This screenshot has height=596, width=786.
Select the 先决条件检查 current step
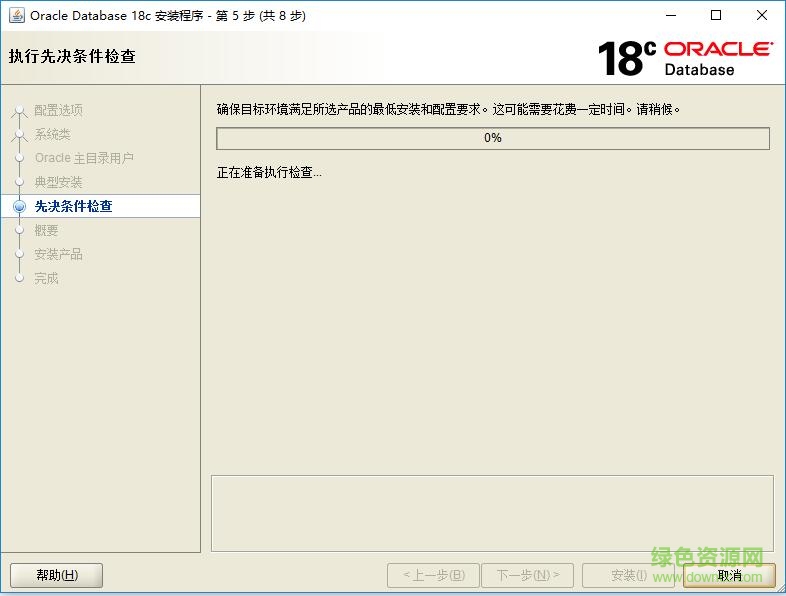(x=74, y=206)
